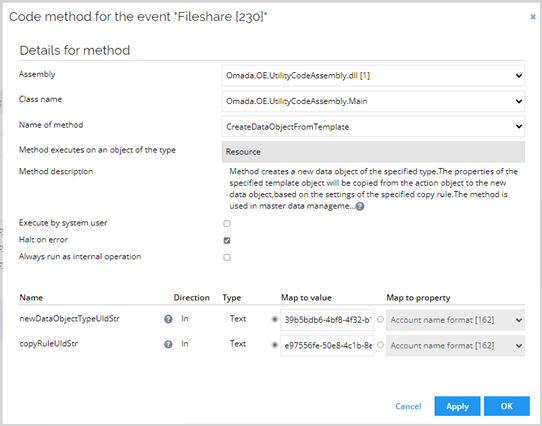Select map-to-value radio for newDataObjectTypeUIdStr
Image resolution: width=542 pixels, height=426 pixels.
click(x=275, y=320)
